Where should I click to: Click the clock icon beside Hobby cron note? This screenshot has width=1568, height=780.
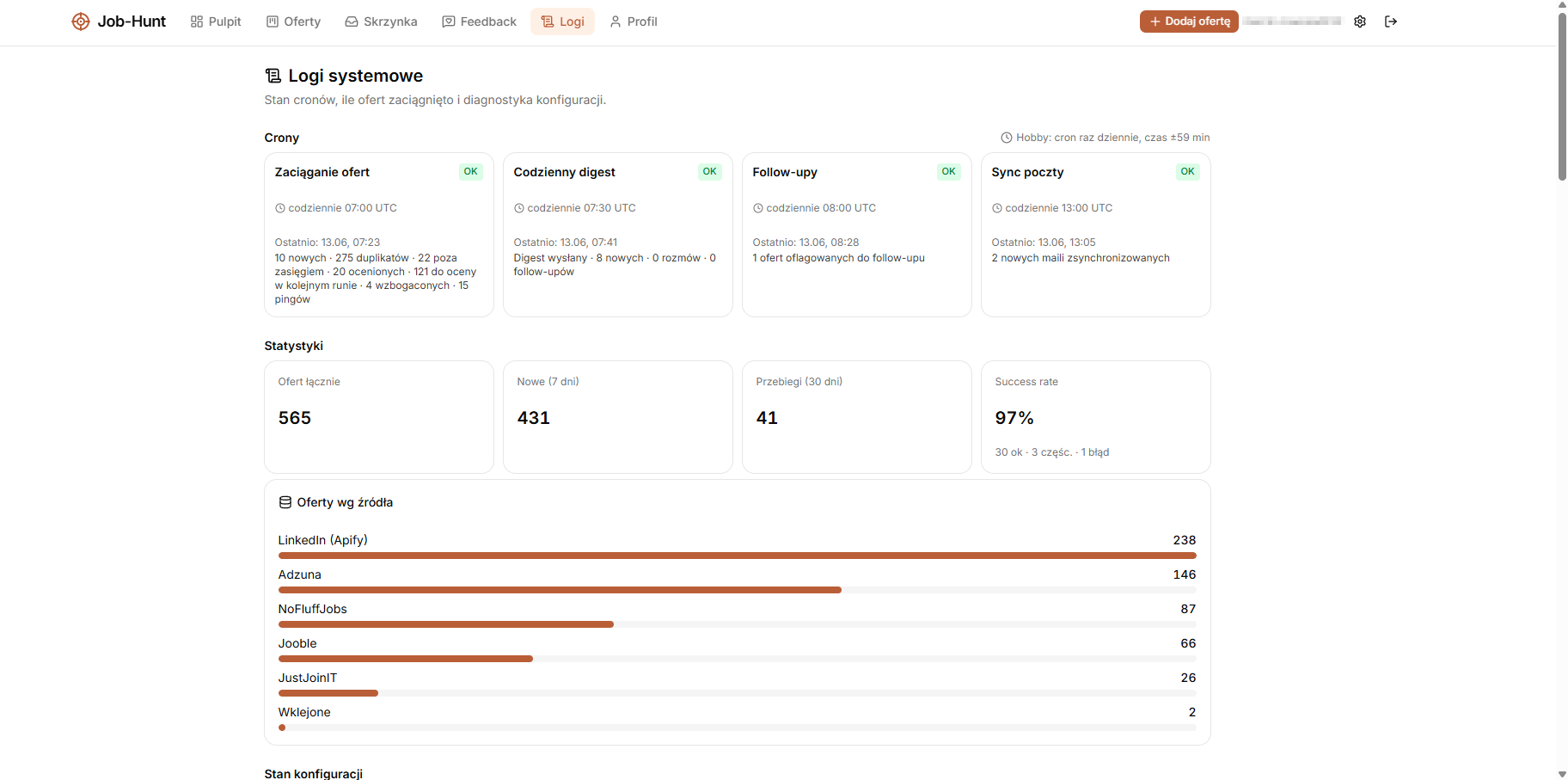coord(1007,138)
